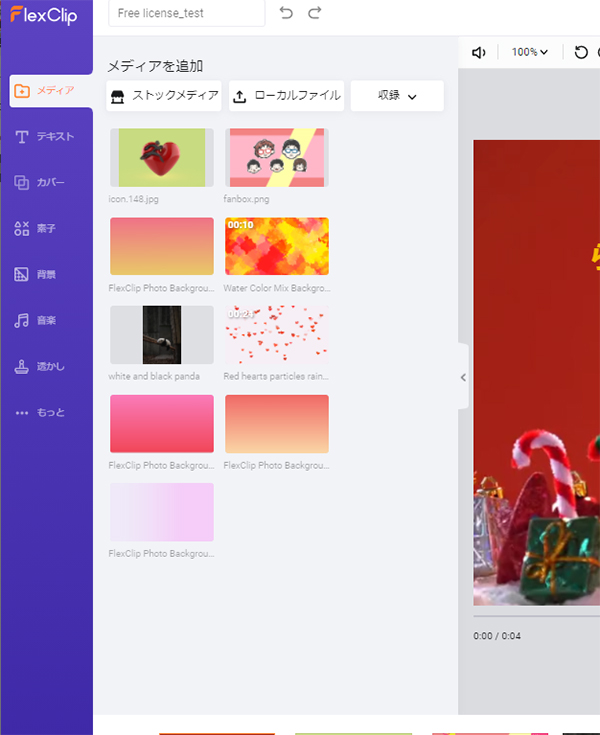Mute audio with the speaker icon

[479, 52]
